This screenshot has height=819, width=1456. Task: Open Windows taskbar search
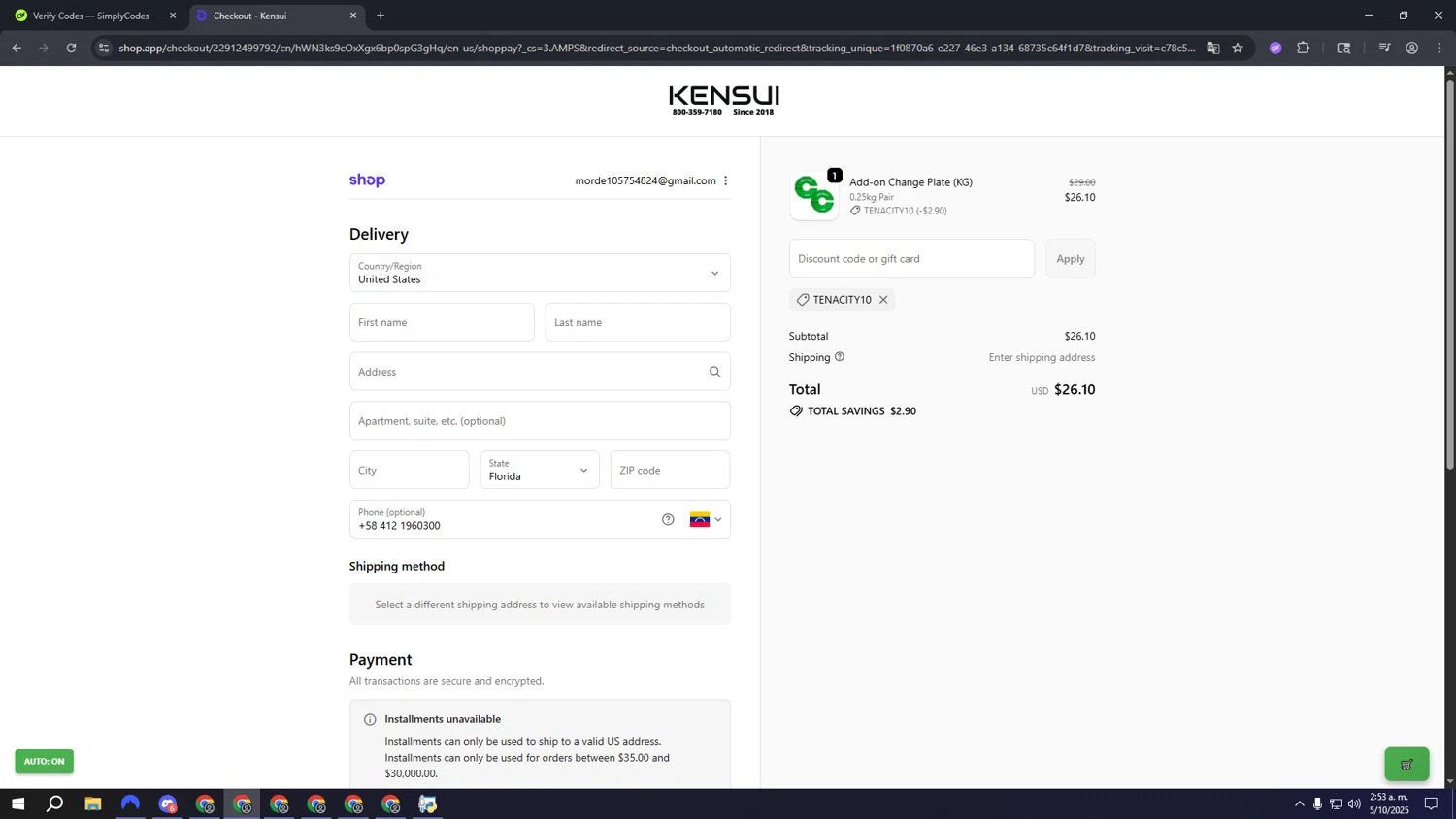(x=55, y=803)
